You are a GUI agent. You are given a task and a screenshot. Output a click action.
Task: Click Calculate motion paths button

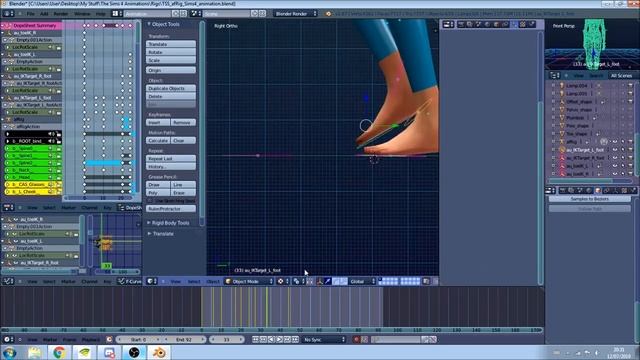tap(158, 140)
